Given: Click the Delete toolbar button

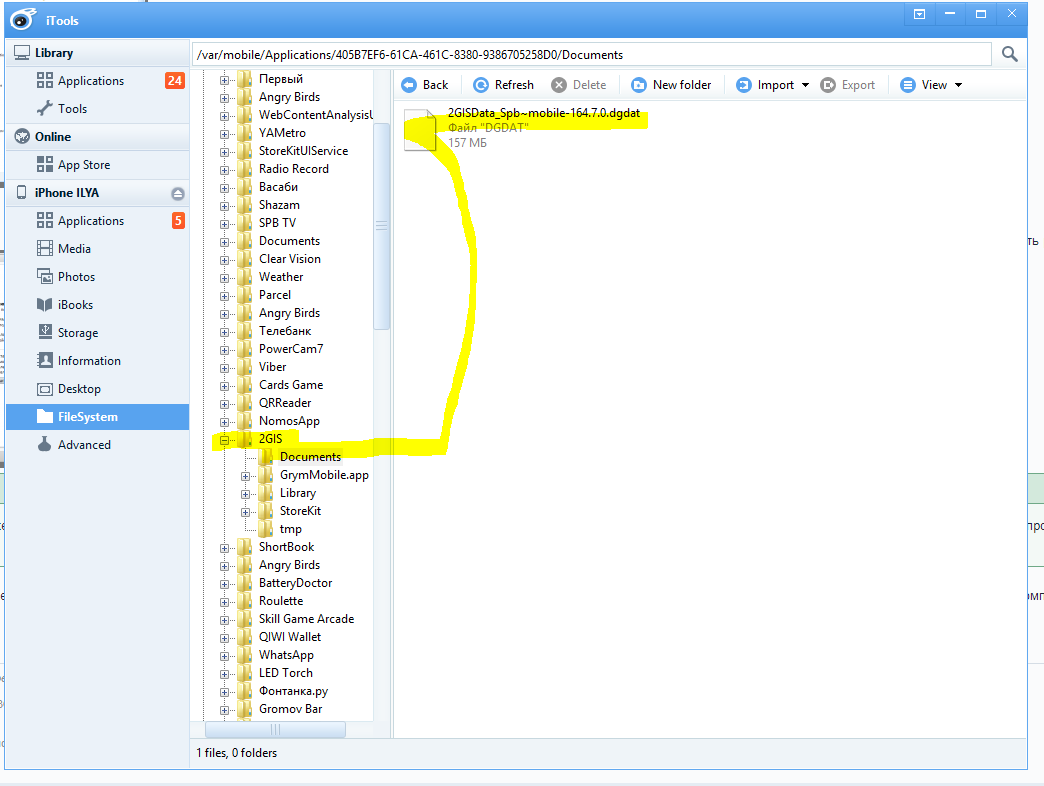Looking at the screenshot, I should pos(579,85).
